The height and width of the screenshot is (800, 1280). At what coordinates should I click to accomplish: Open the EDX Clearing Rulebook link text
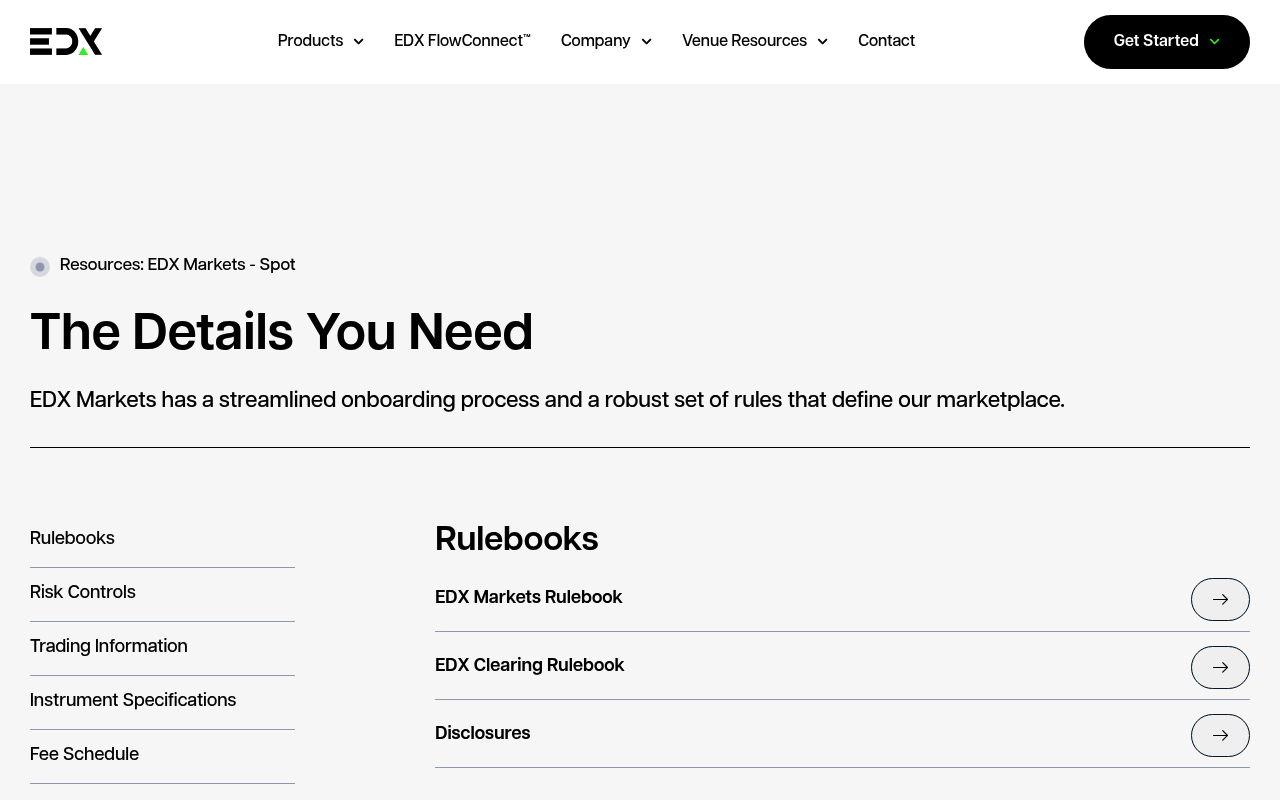point(529,665)
